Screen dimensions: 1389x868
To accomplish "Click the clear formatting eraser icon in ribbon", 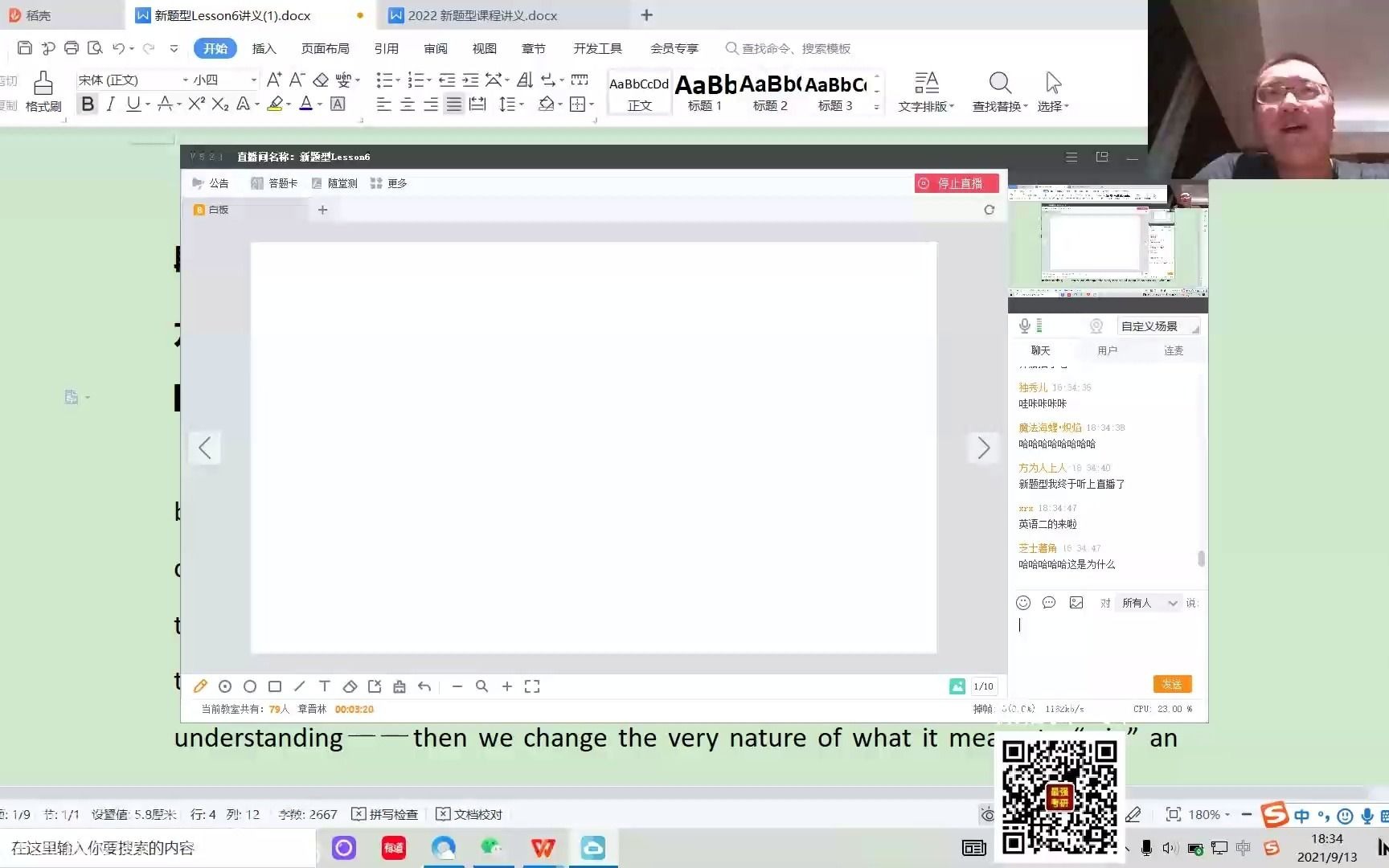I will (321, 80).
